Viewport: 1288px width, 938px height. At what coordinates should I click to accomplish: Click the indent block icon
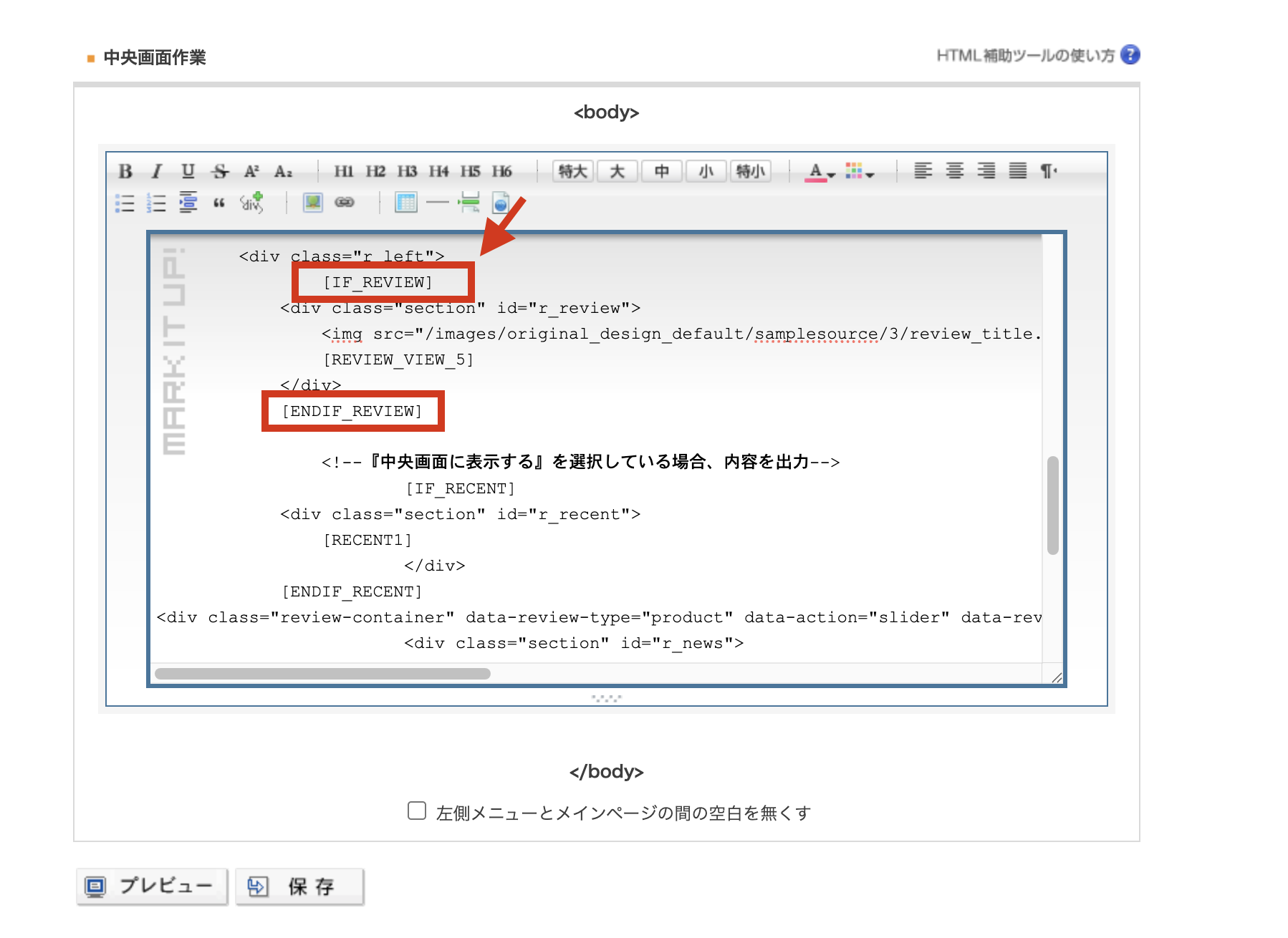(x=188, y=203)
